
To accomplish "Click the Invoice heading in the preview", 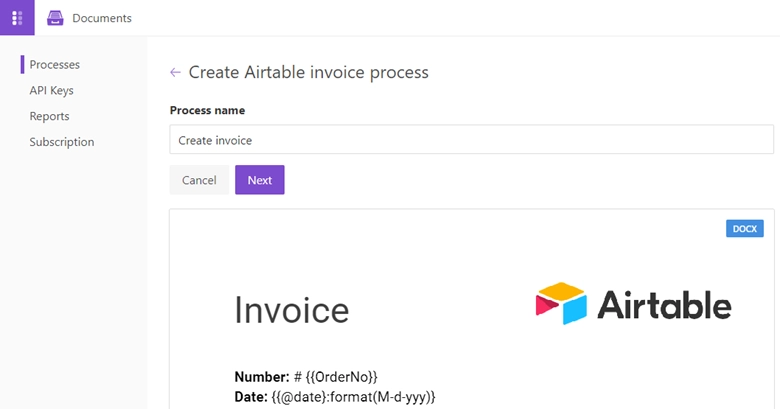I will [x=292, y=310].
